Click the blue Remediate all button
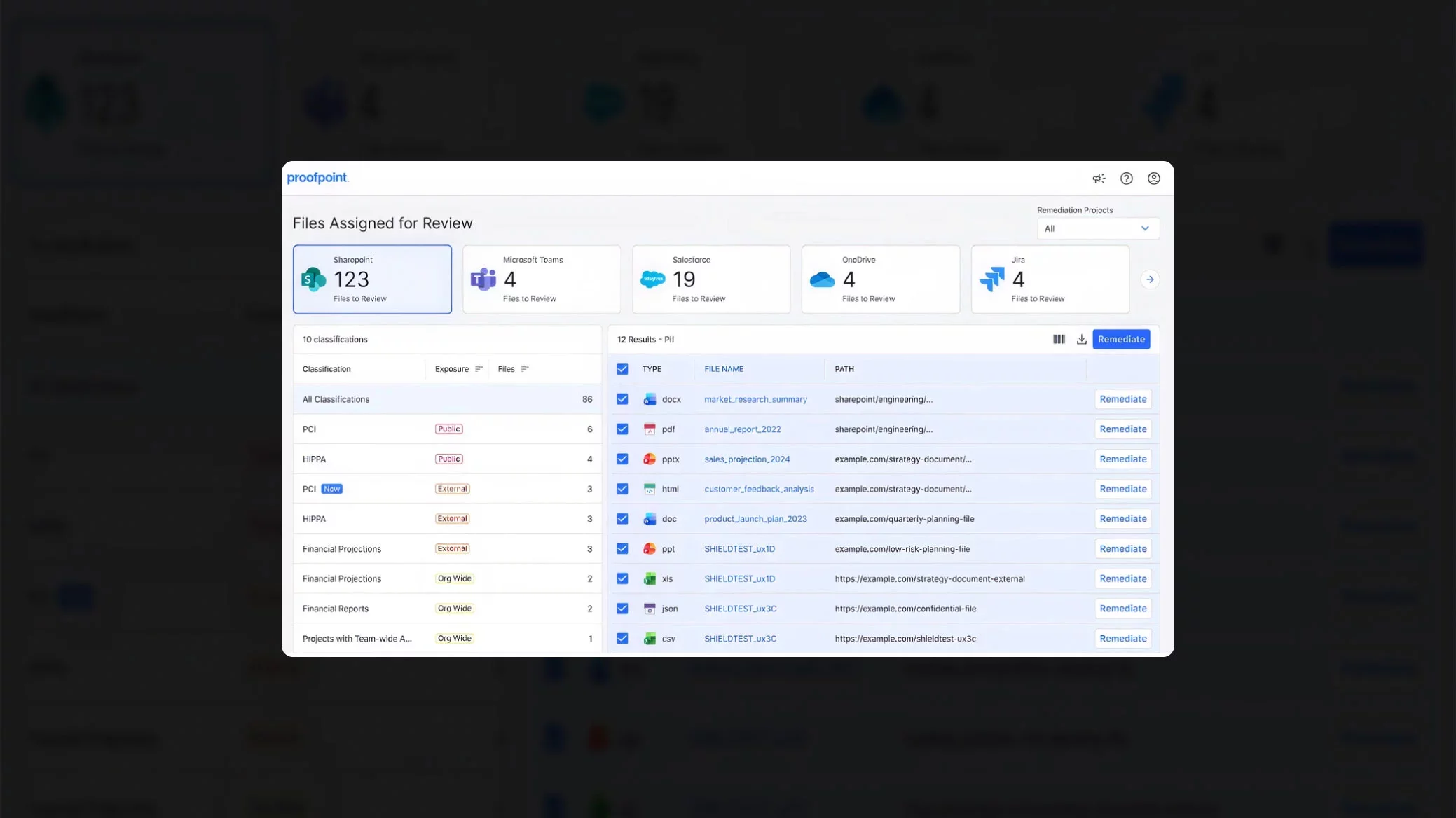Screen dimensions: 1456x818 click(1121, 339)
